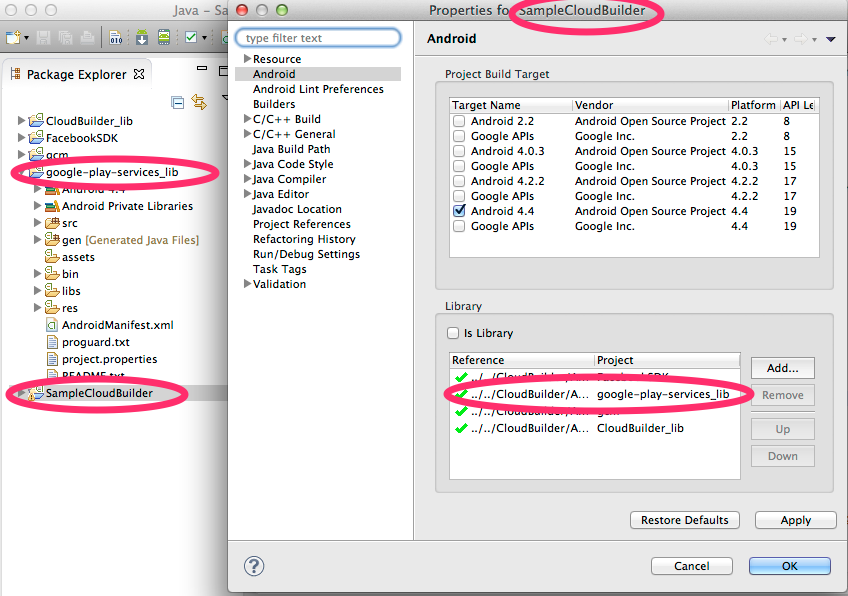This screenshot has width=848, height=596.
Task: Click the Print icon in Eclipse toolbar
Action: [87, 37]
